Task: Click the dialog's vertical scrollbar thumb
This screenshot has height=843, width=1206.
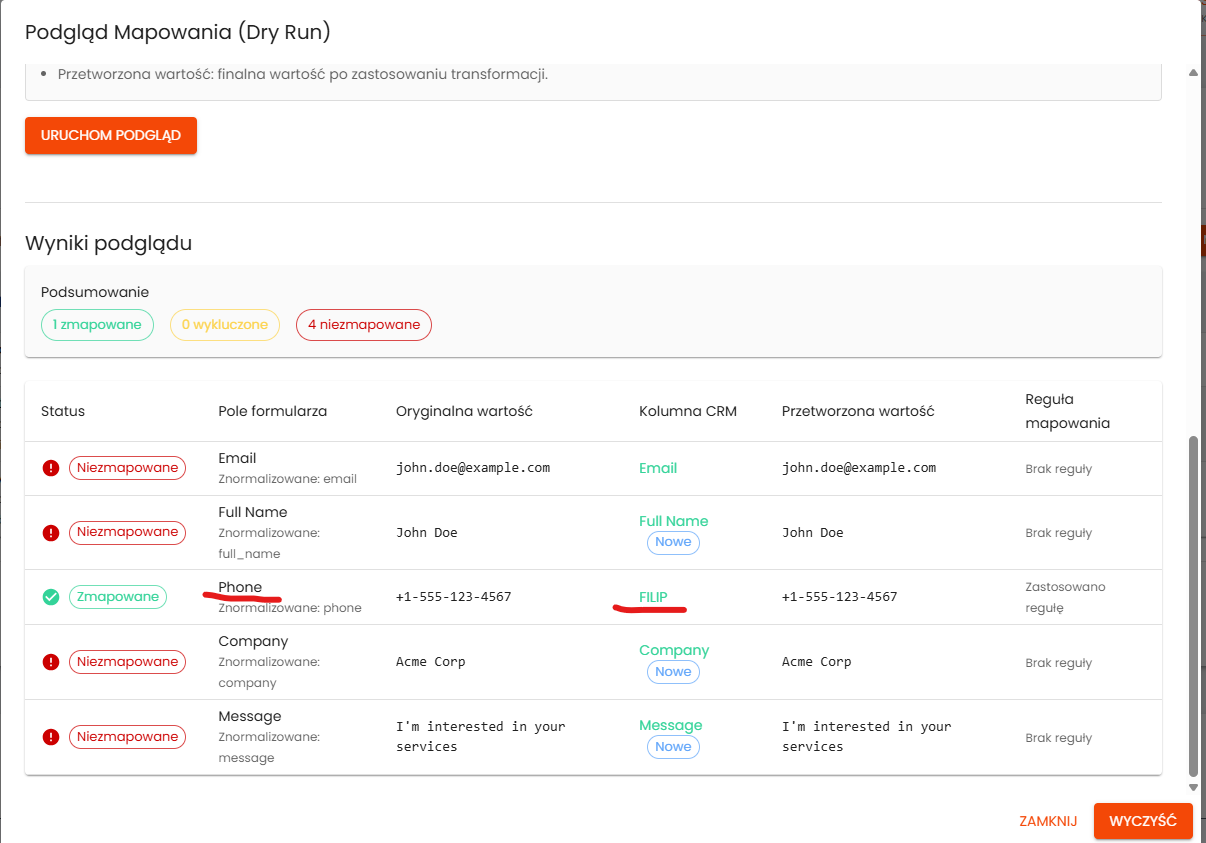Action: (1192, 605)
